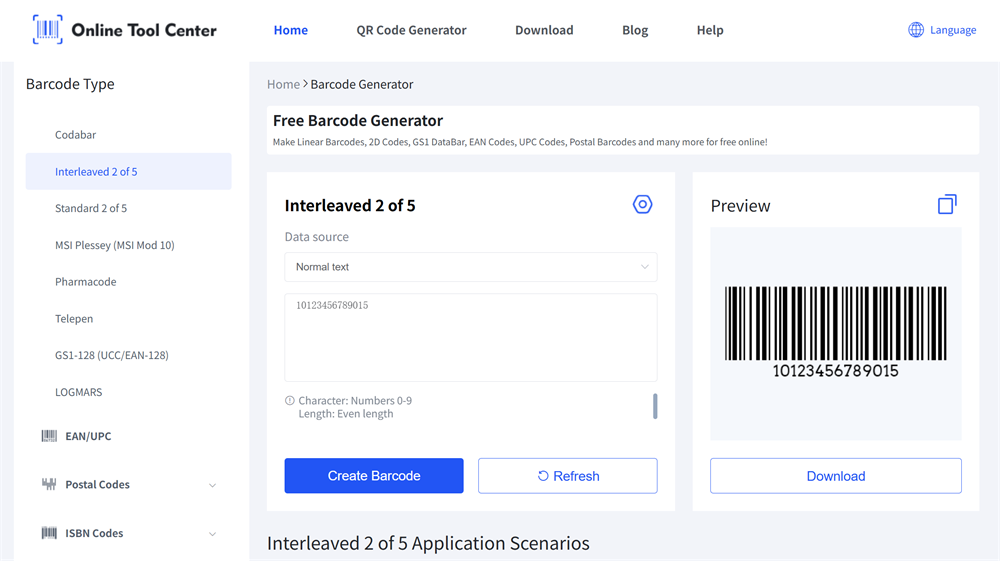The width and height of the screenshot is (1000, 561).
Task: Click the Online Tool Center barcode logo
Action: (47, 30)
